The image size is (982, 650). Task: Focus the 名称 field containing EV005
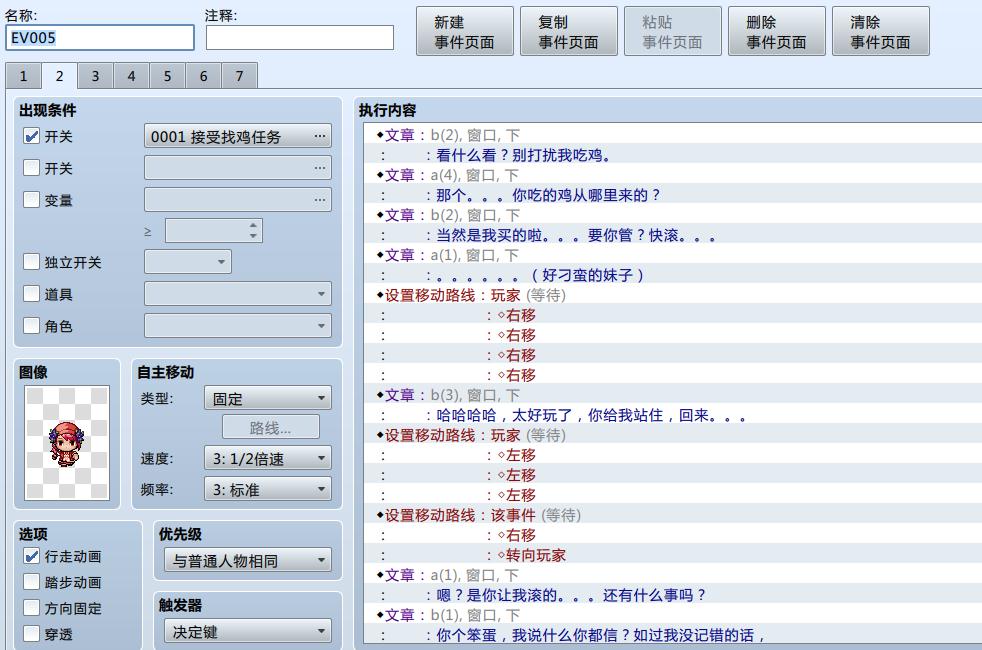click(100, 38)
